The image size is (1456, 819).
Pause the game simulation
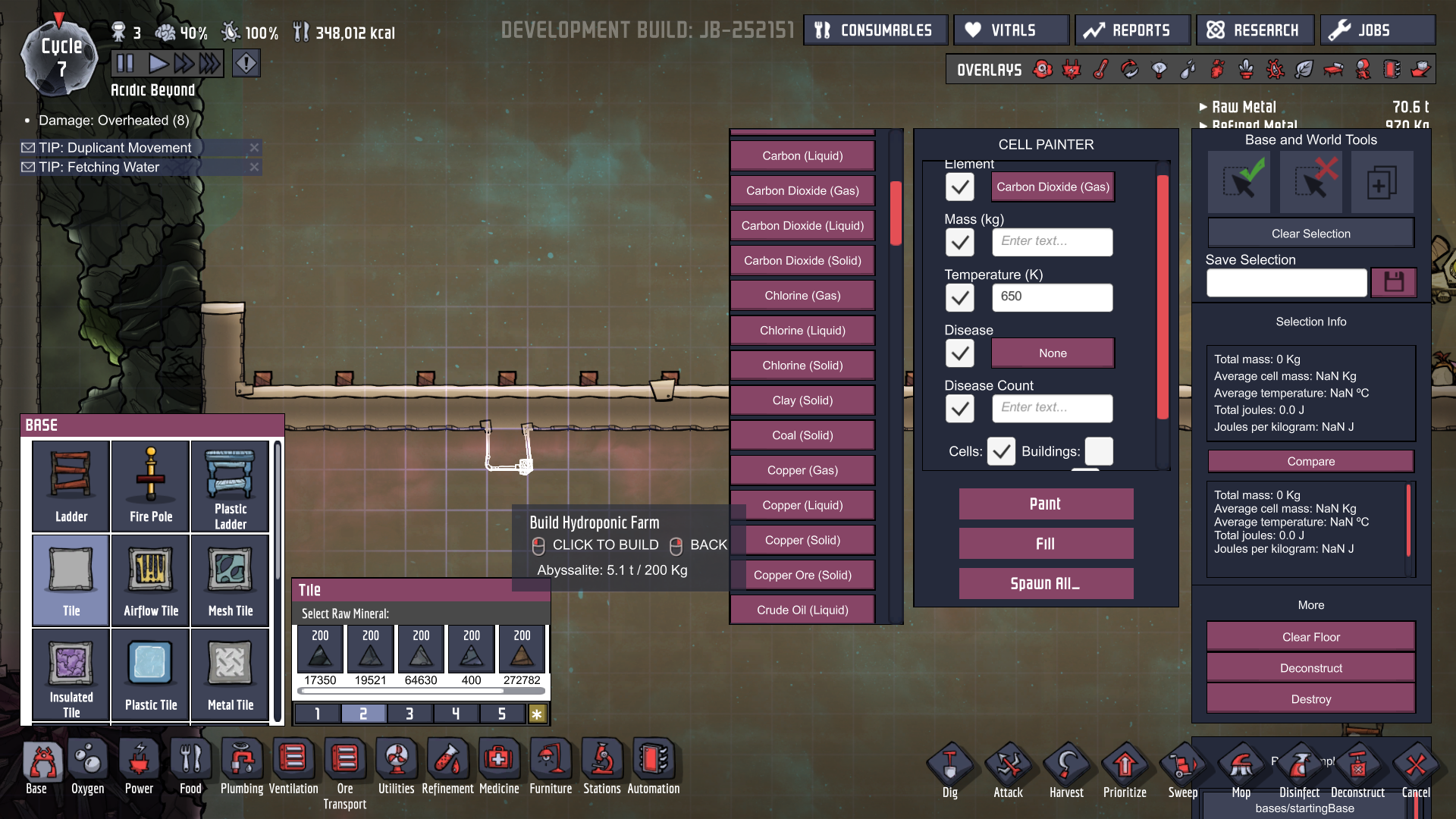[125, 64]
